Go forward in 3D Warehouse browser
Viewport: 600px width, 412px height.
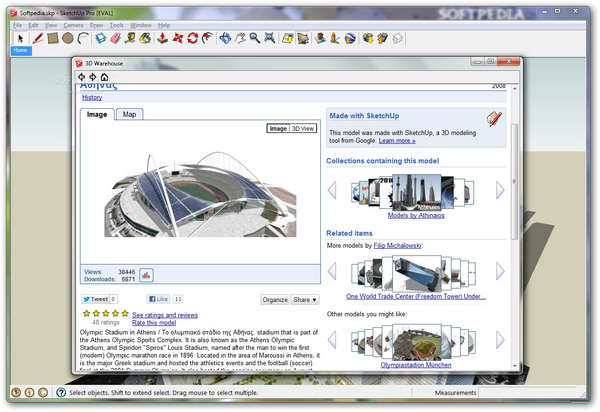[93, 77]
